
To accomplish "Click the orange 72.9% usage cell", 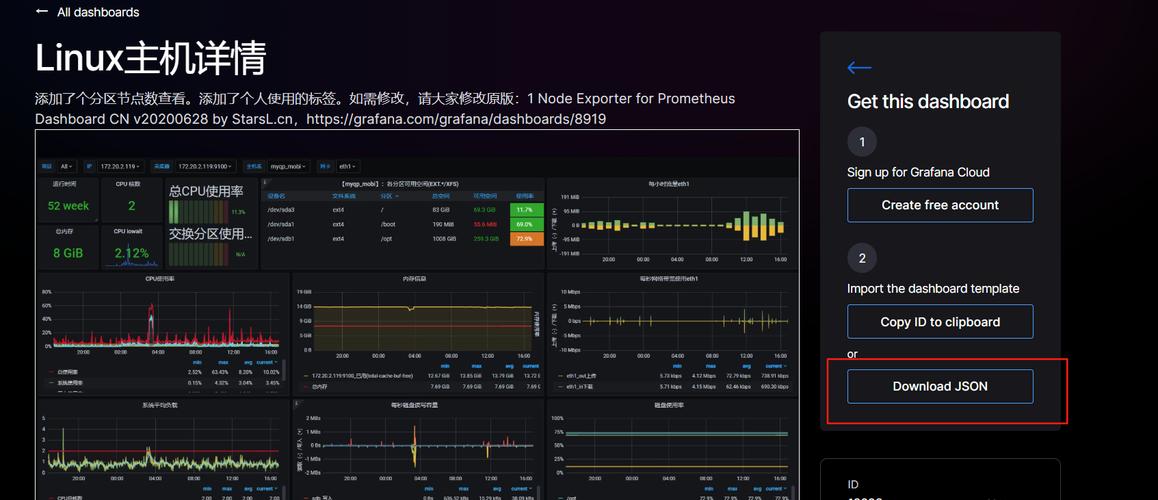I will point(526,239).
